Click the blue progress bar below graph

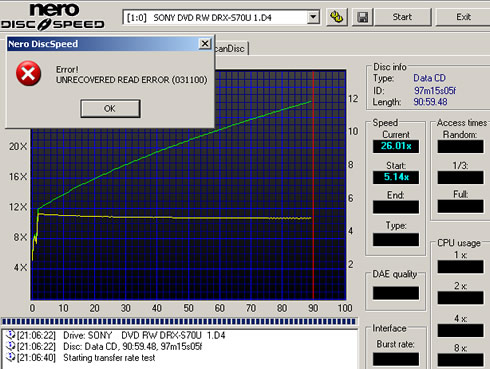click(179, 321)
